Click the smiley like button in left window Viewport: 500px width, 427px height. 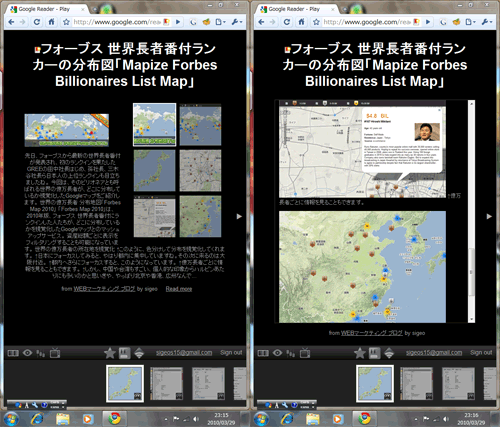point(124,353)
